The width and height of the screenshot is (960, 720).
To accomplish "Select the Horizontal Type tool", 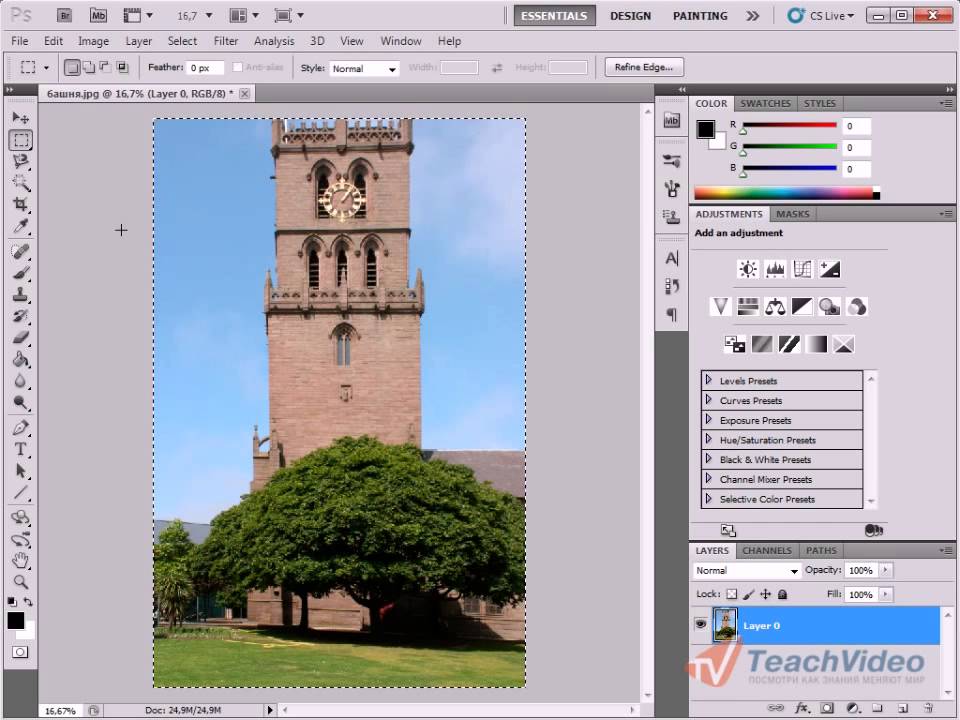I will (20, 449).
